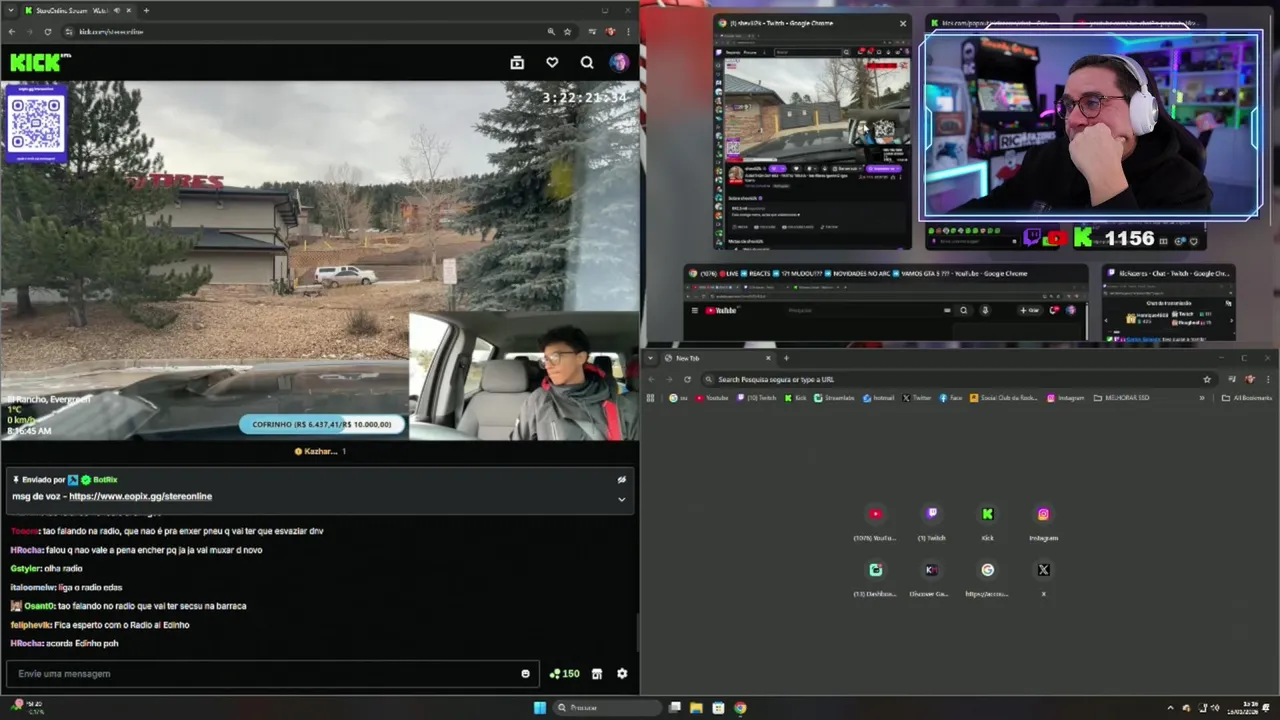Open the X shortcut tile
This screenshot has height=720, width=1280.
point(1043,577)
